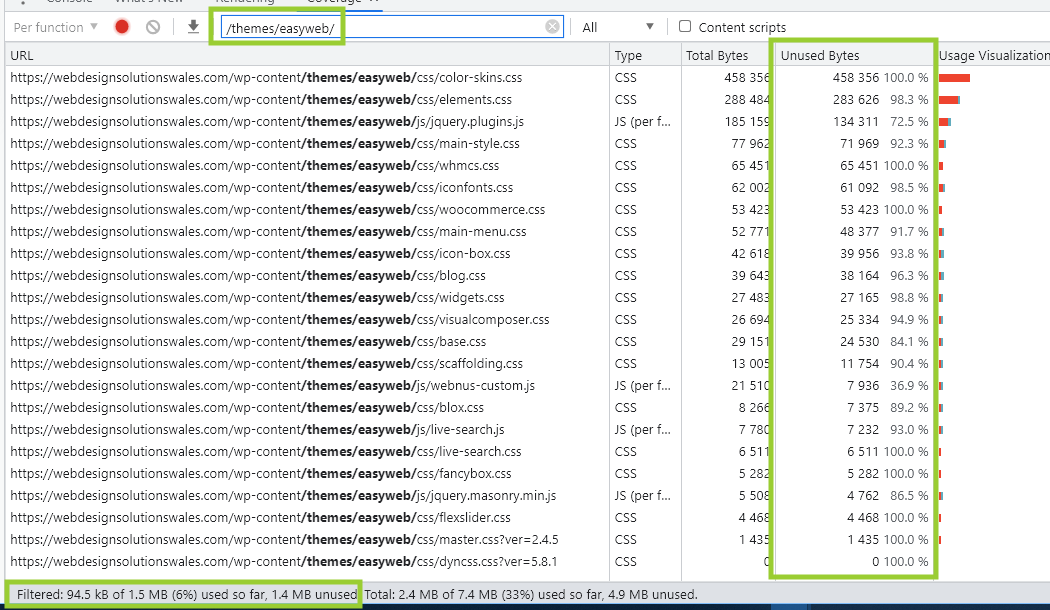Sort by the Unused Bytes column header
1050x610 pixels.
854,55
